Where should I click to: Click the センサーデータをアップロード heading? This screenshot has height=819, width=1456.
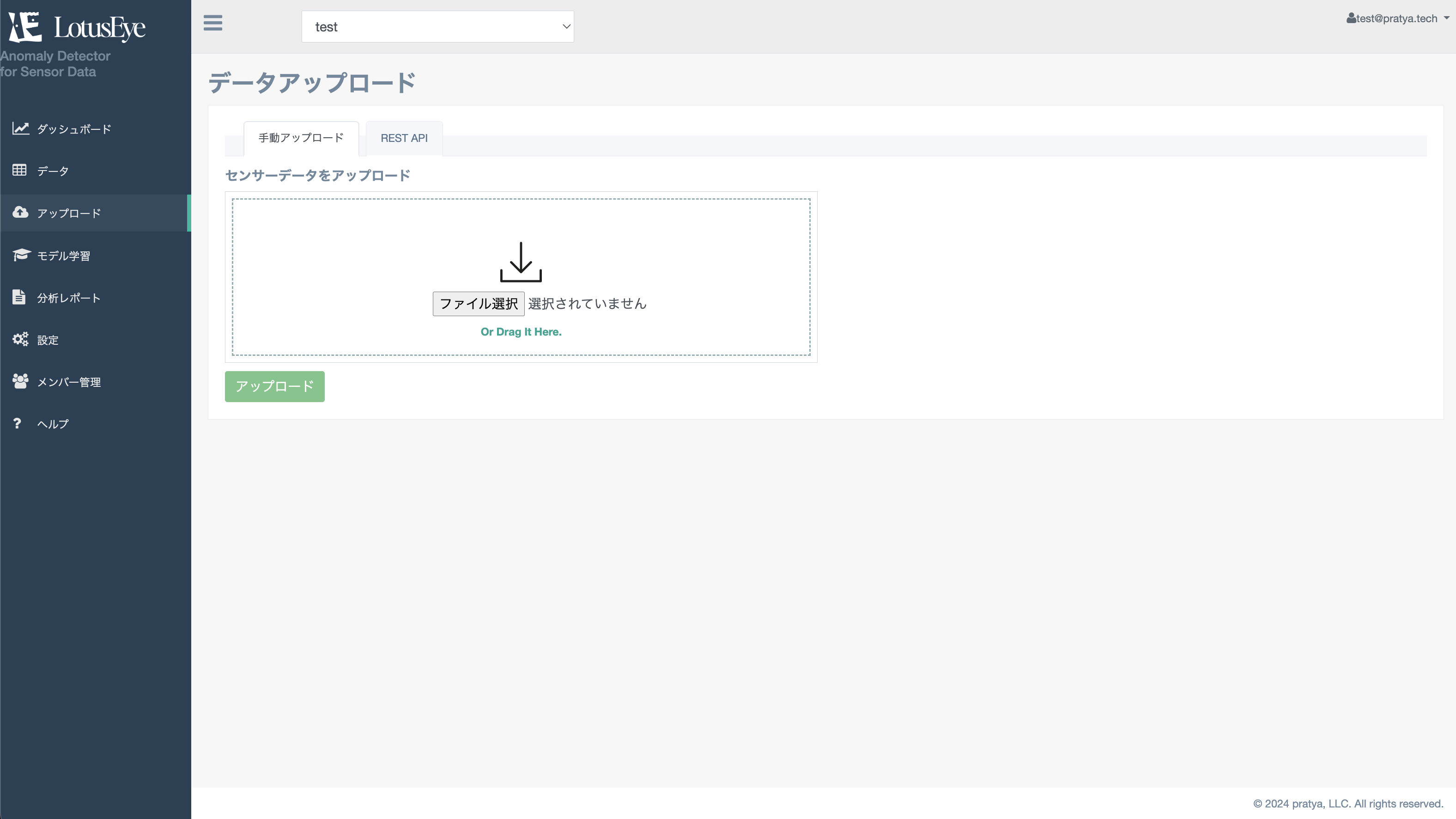318,175
